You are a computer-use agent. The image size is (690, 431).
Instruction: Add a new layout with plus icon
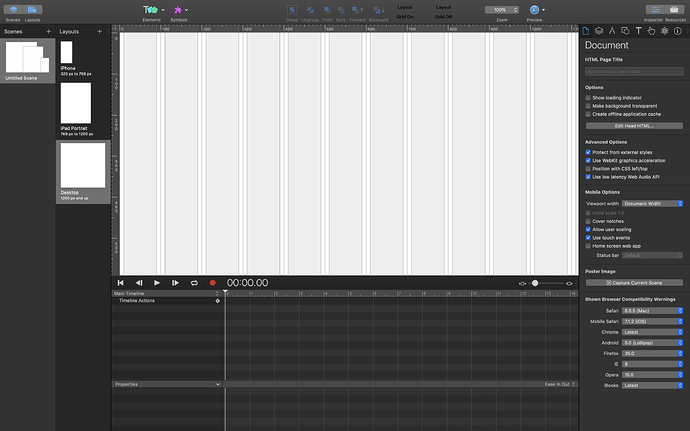(x=99, y=31)
